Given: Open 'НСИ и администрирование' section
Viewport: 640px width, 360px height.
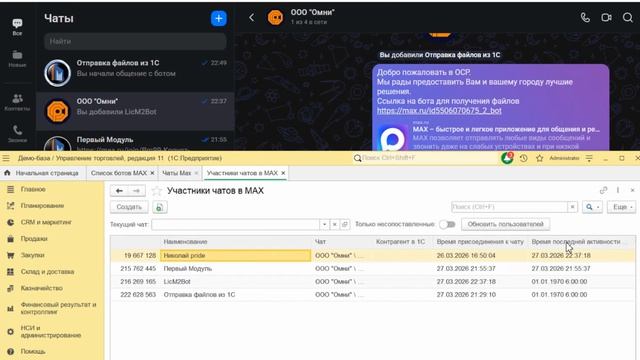Looking at the screenshot, I should (52, 331).
